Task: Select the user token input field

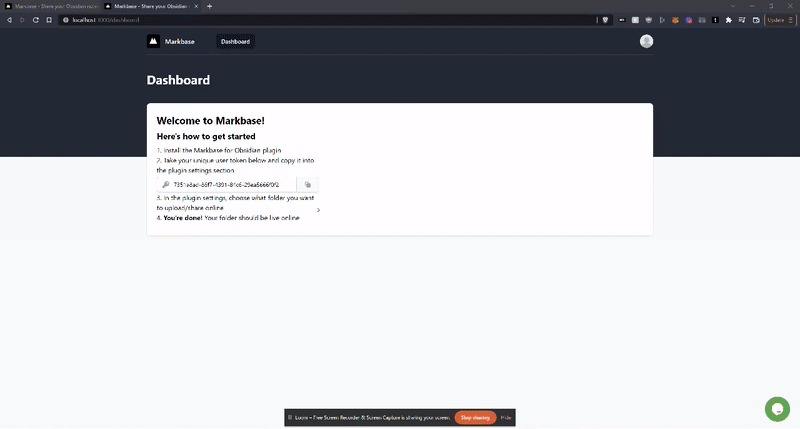Action: click(x=226, y=185)
